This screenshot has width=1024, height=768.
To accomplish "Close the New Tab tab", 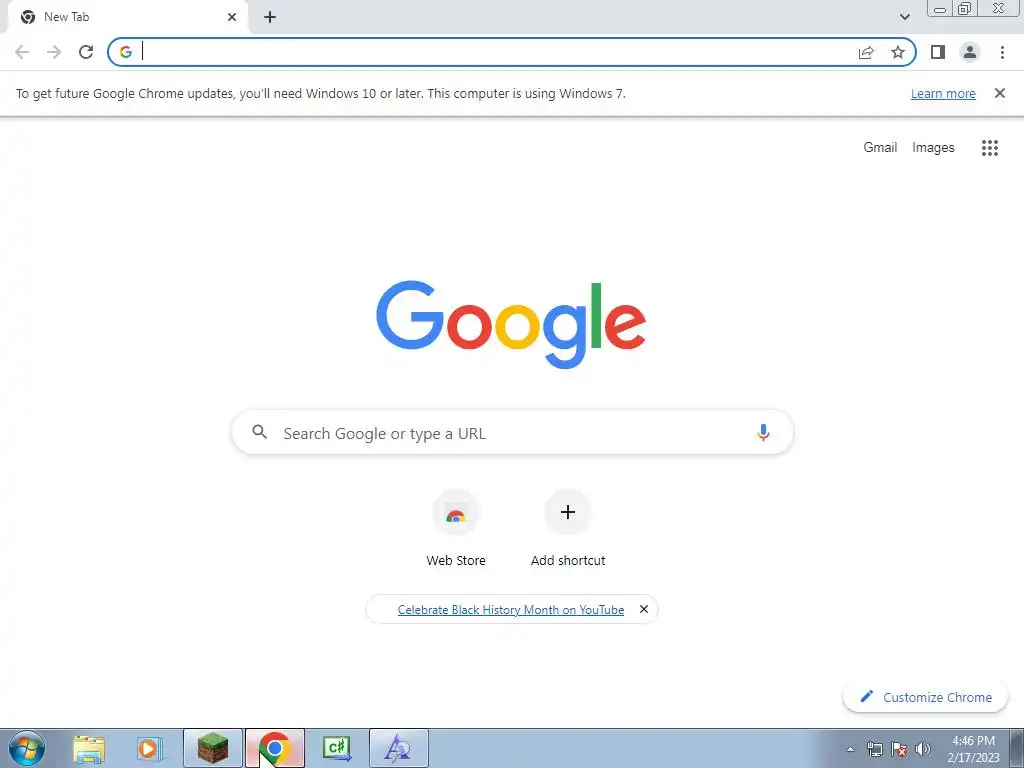I will coord(232,17).
